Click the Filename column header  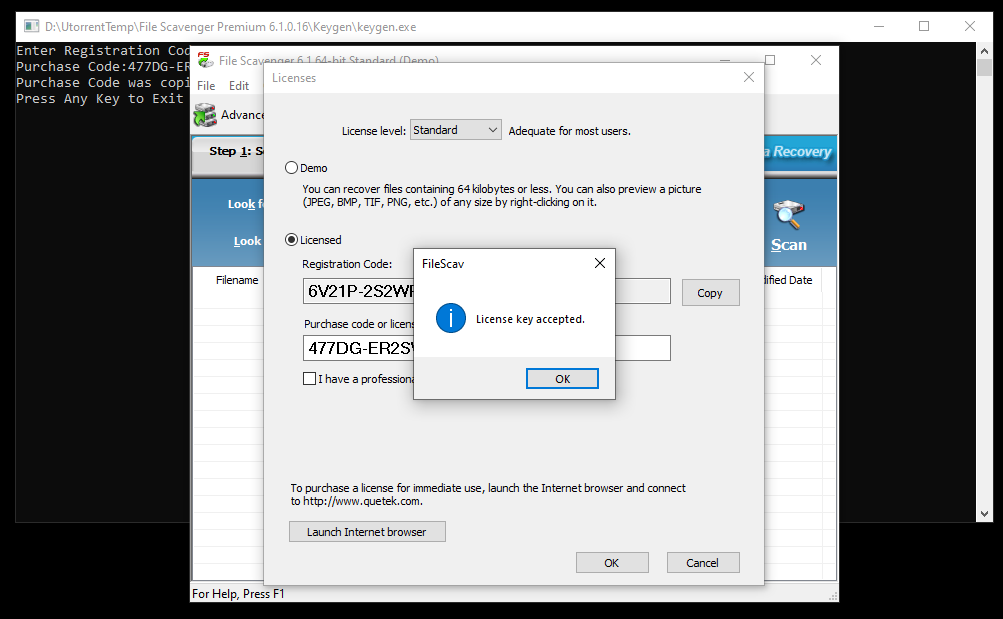(x=237, y=280)
